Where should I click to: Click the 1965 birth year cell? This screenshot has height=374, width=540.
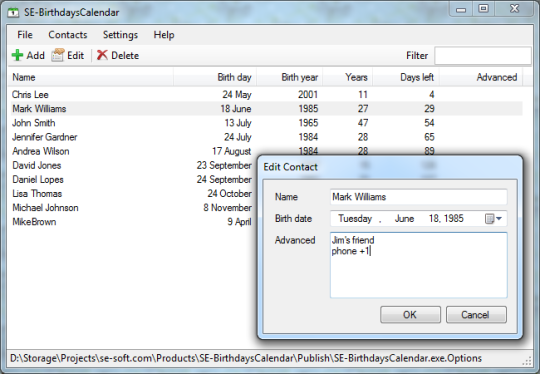308,123
